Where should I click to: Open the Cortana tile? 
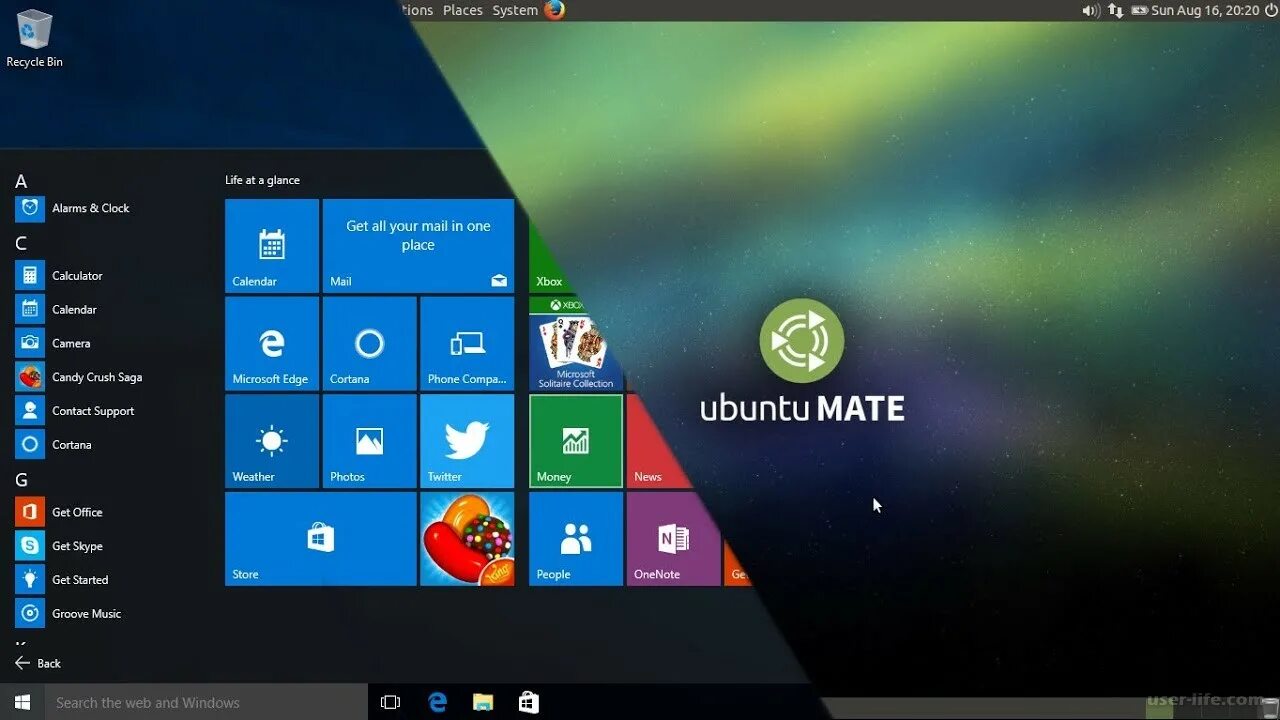(x=369, y=343)
